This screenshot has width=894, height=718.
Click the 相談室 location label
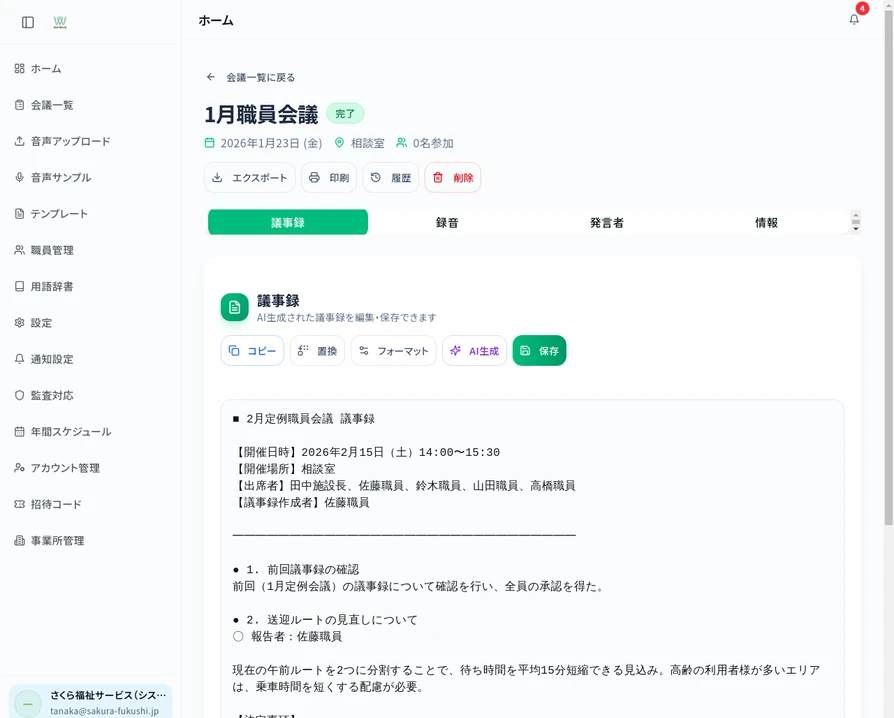(368, 143)
